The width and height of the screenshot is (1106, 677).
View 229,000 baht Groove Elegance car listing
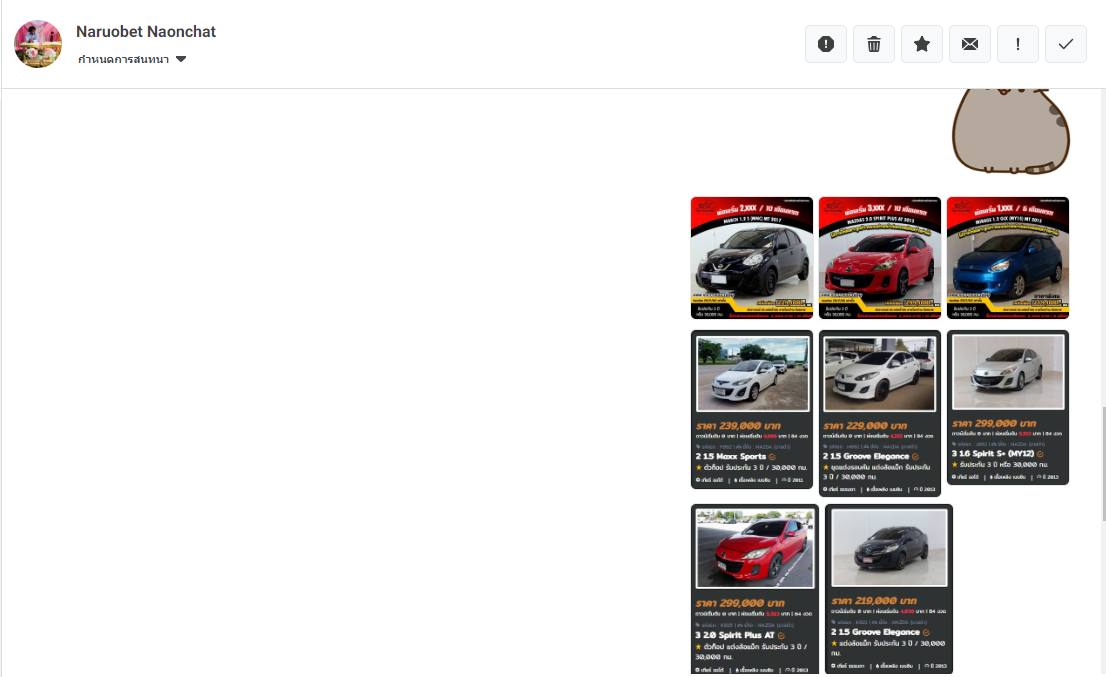pos(880,413)
